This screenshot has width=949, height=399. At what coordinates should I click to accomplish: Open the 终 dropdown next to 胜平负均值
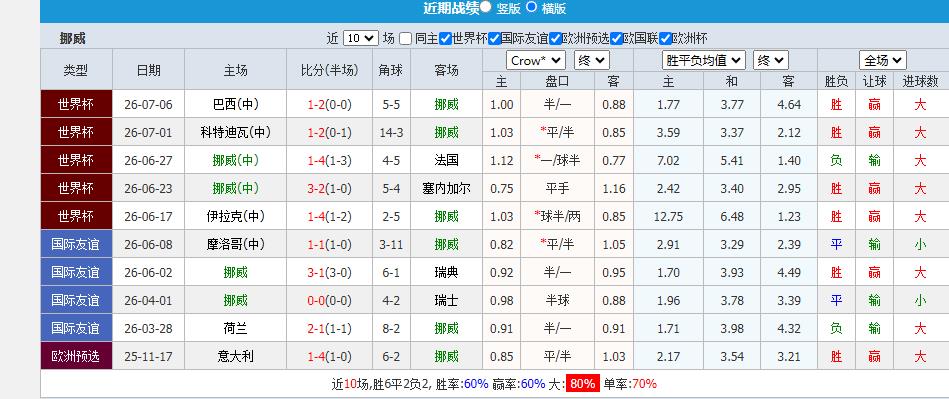(770, 61)
